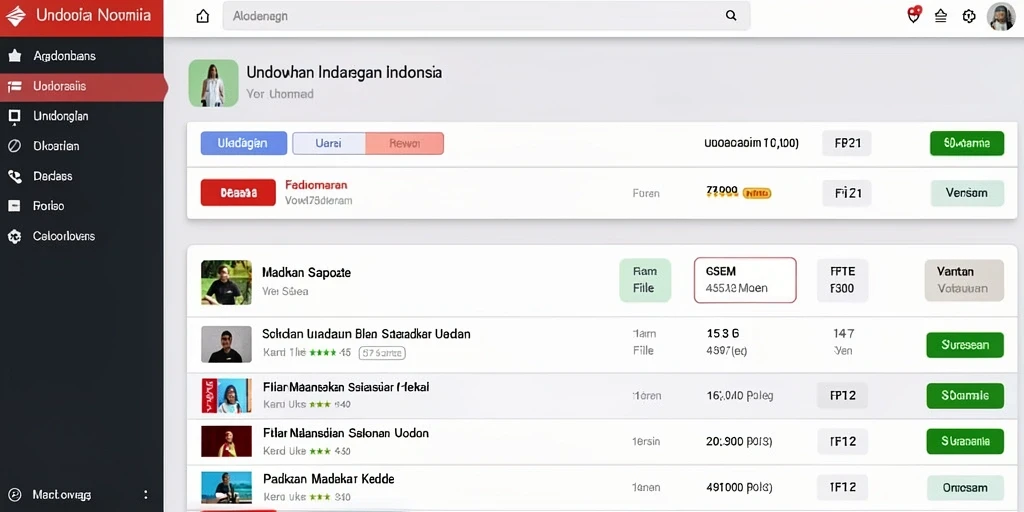The height and width of the screenshot is (512, 1024).
Task: Go to the home icon in the top bar
Action: (203, 16)
